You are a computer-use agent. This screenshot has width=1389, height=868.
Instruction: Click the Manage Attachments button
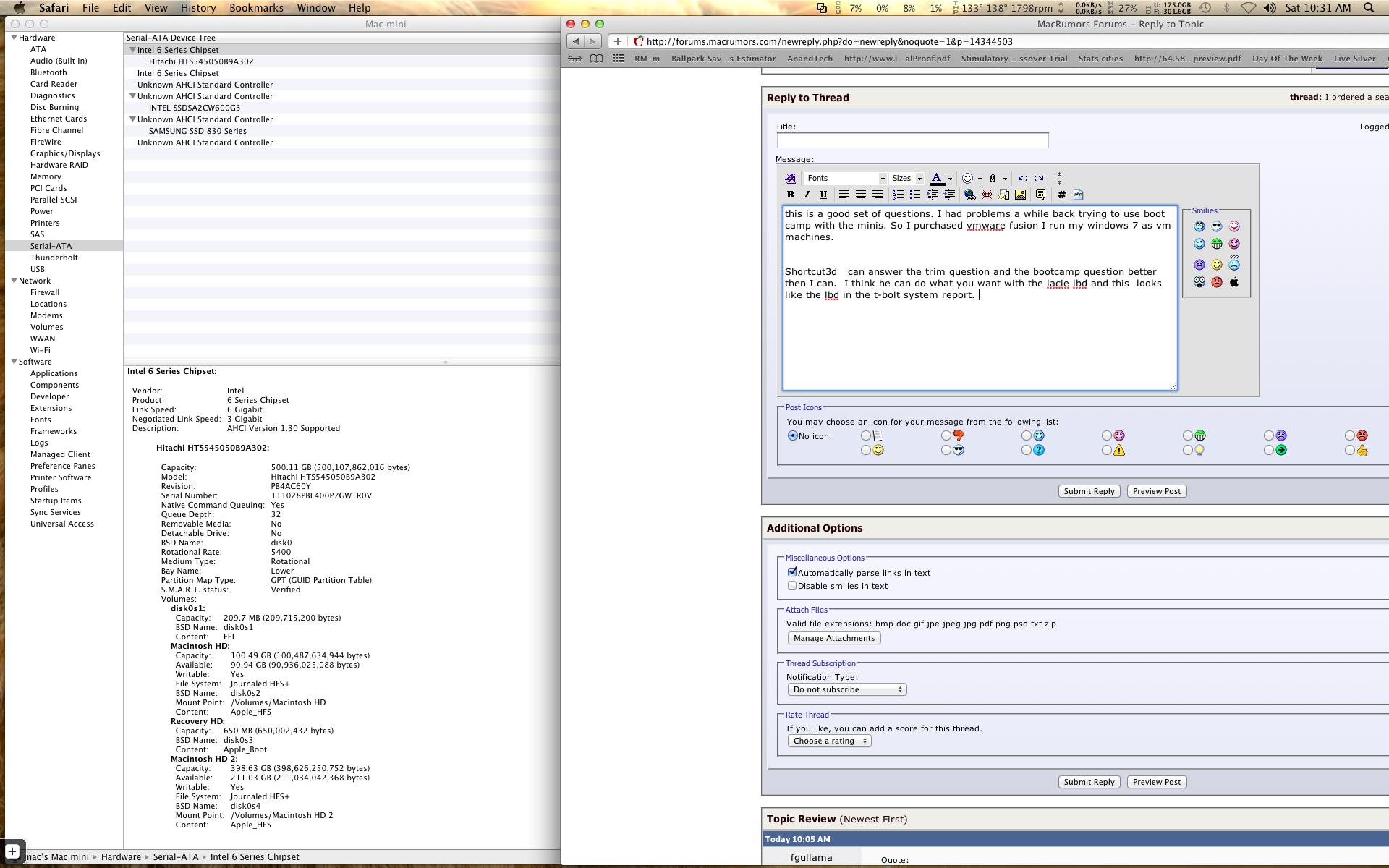(x=833, y=638)
